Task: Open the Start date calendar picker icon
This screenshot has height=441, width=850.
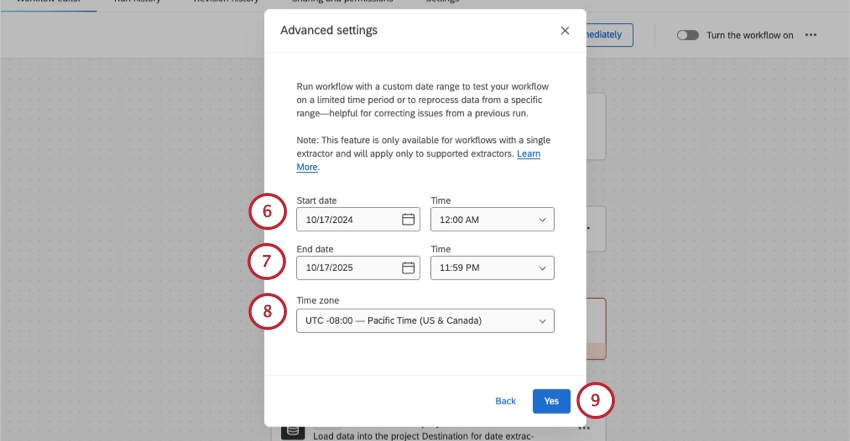Action: [x=408, y=219]
